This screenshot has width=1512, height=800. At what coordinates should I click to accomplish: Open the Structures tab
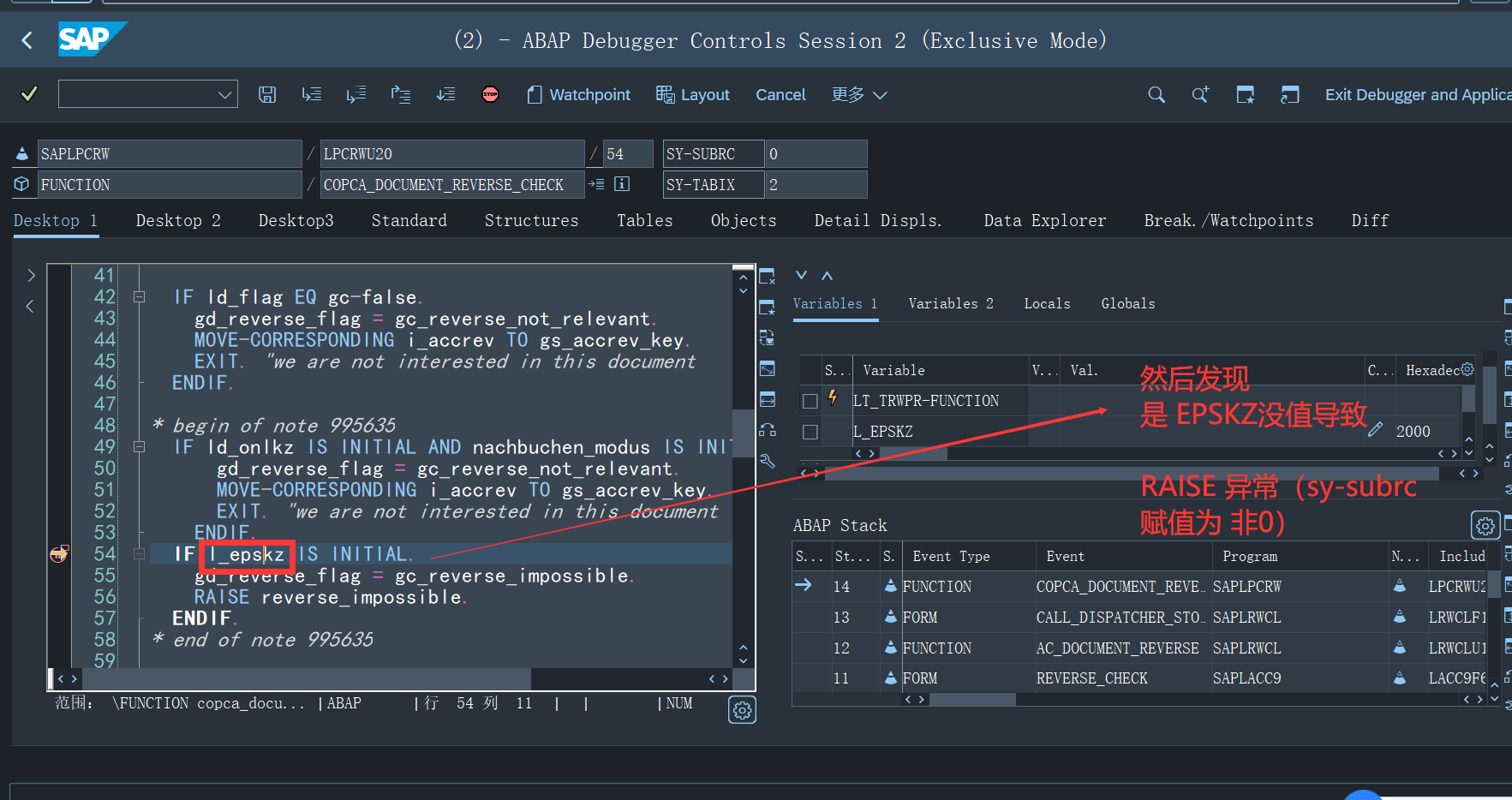531,221
